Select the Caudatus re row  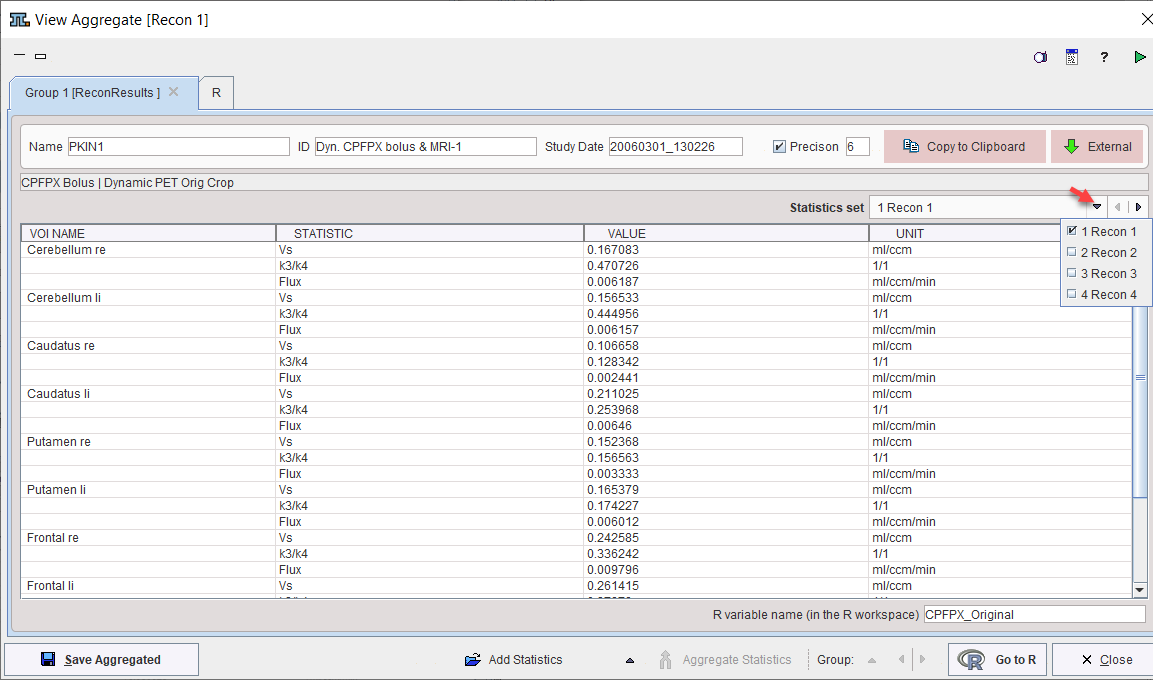[x=576, y=346]
